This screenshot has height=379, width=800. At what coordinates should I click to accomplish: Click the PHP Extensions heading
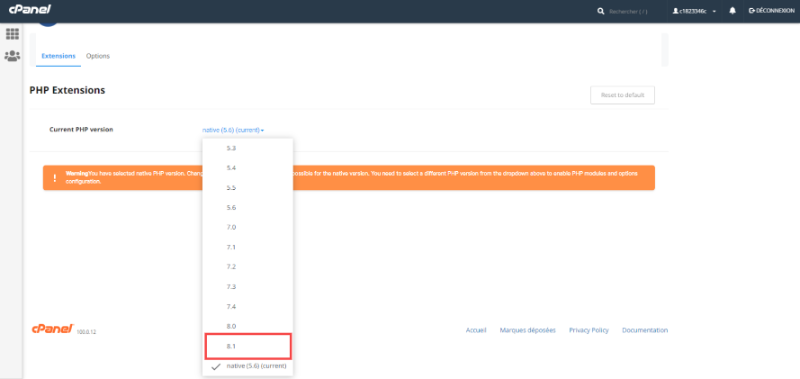tap(67, 90)
